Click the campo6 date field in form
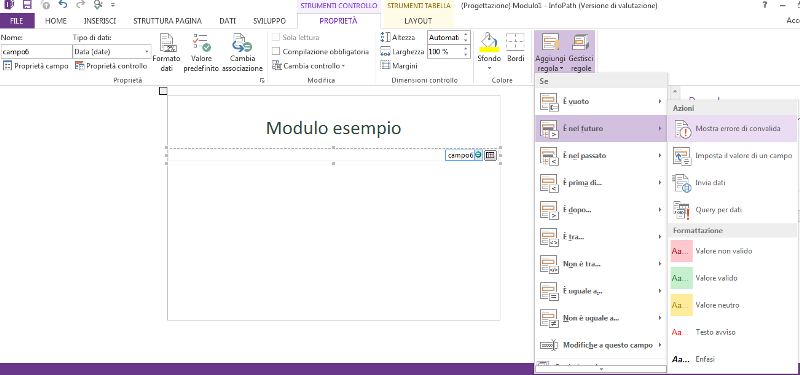800x375 pixels. click(463, 156)
